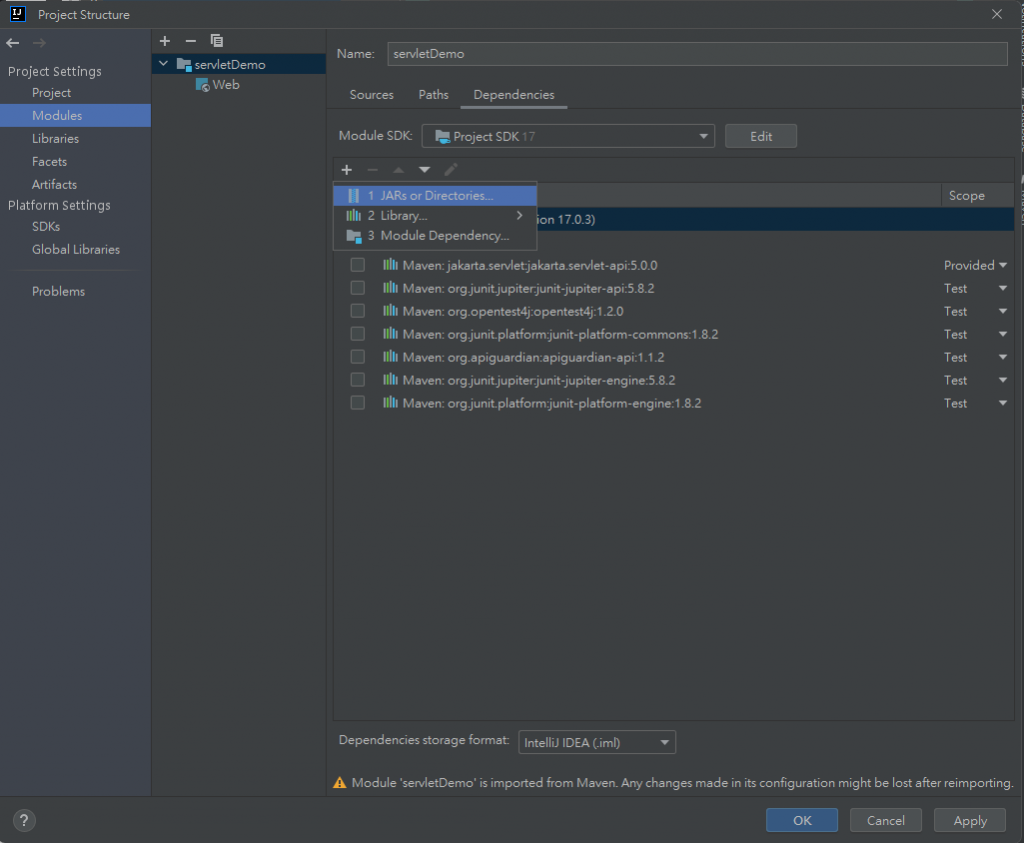
Task: Check export box for apiguardian-api
Action: pos(357,357)
